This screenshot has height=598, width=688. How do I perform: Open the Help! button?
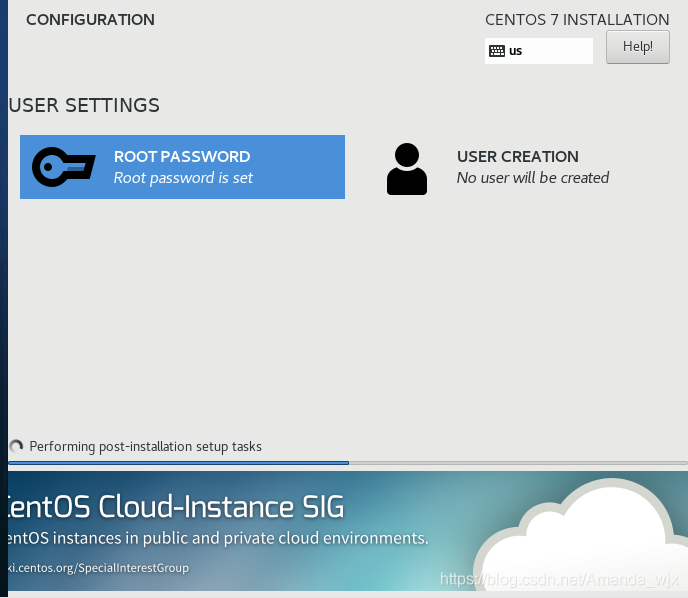tap(638, 47)
